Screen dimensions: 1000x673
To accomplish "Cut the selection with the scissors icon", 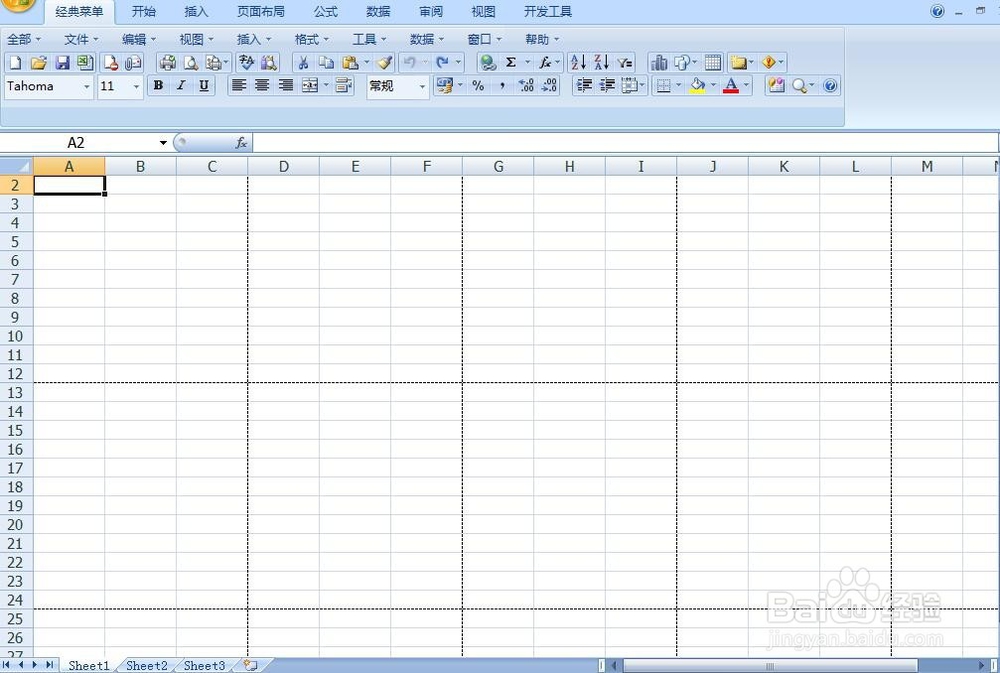I will click(304, 63).
